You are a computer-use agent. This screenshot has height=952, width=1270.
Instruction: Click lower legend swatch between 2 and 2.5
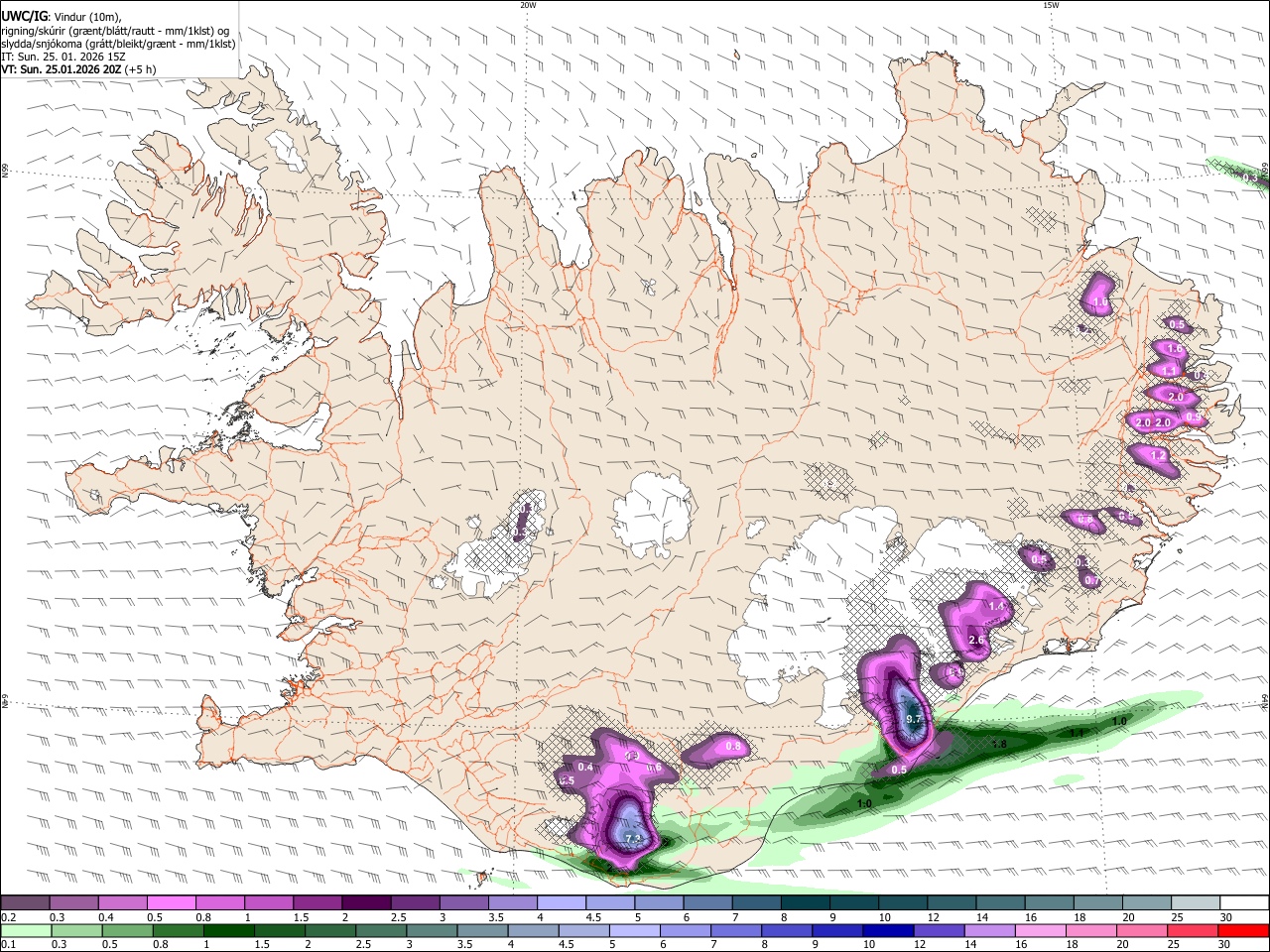click(x=330, y=930)
